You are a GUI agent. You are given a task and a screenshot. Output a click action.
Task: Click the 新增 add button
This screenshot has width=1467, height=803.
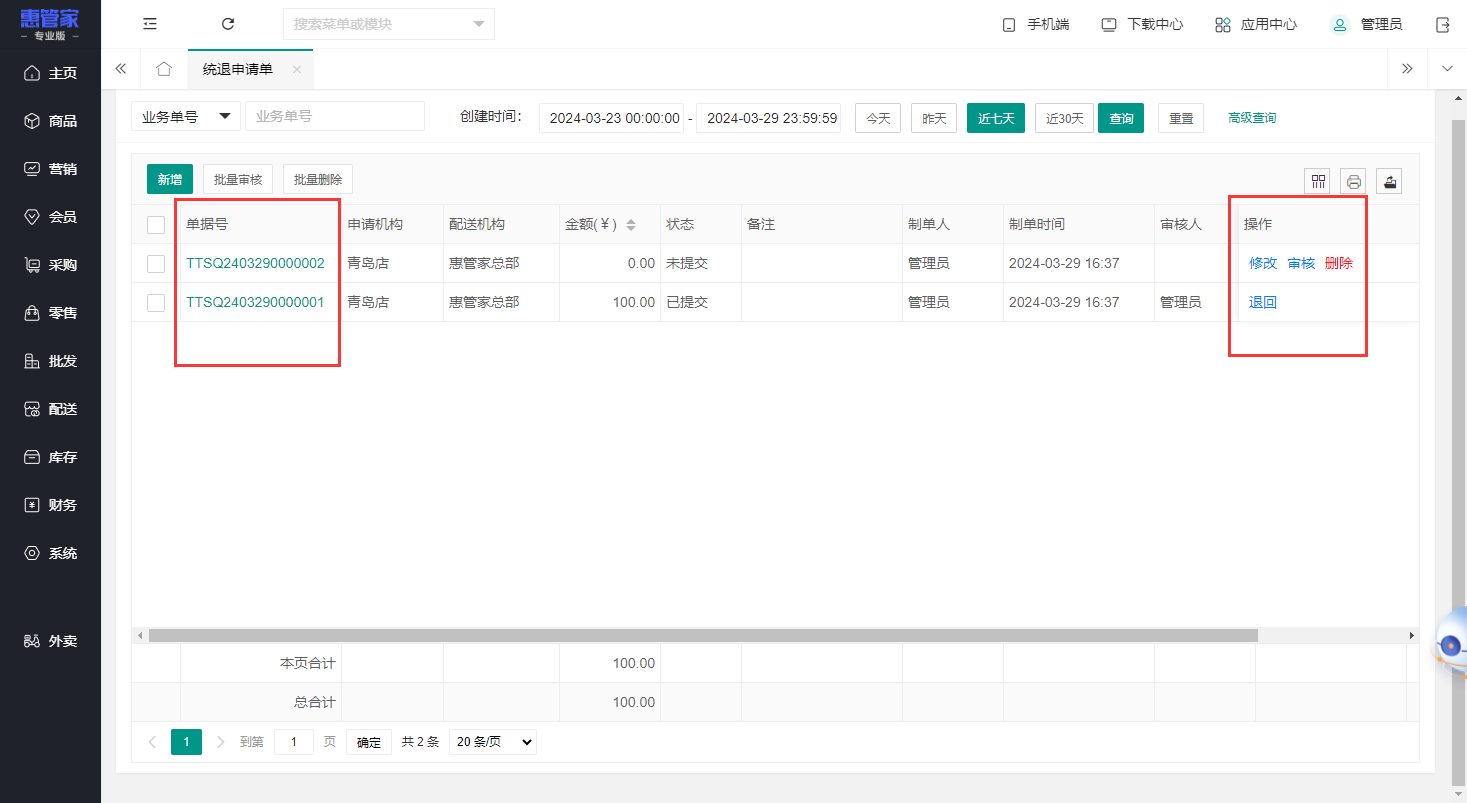click(170, 179)
